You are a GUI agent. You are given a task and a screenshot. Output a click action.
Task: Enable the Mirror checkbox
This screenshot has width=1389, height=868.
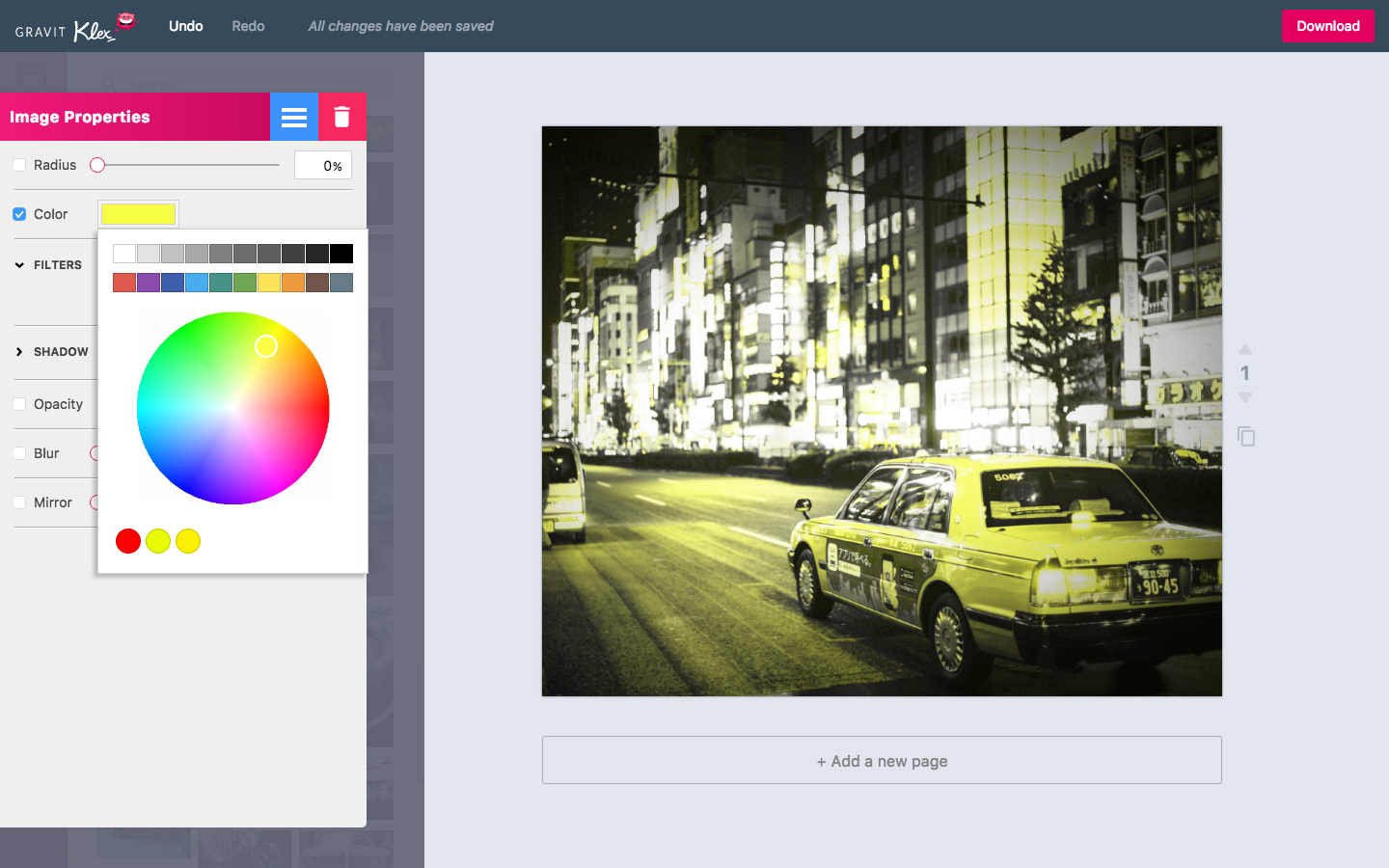click(19, 502)
